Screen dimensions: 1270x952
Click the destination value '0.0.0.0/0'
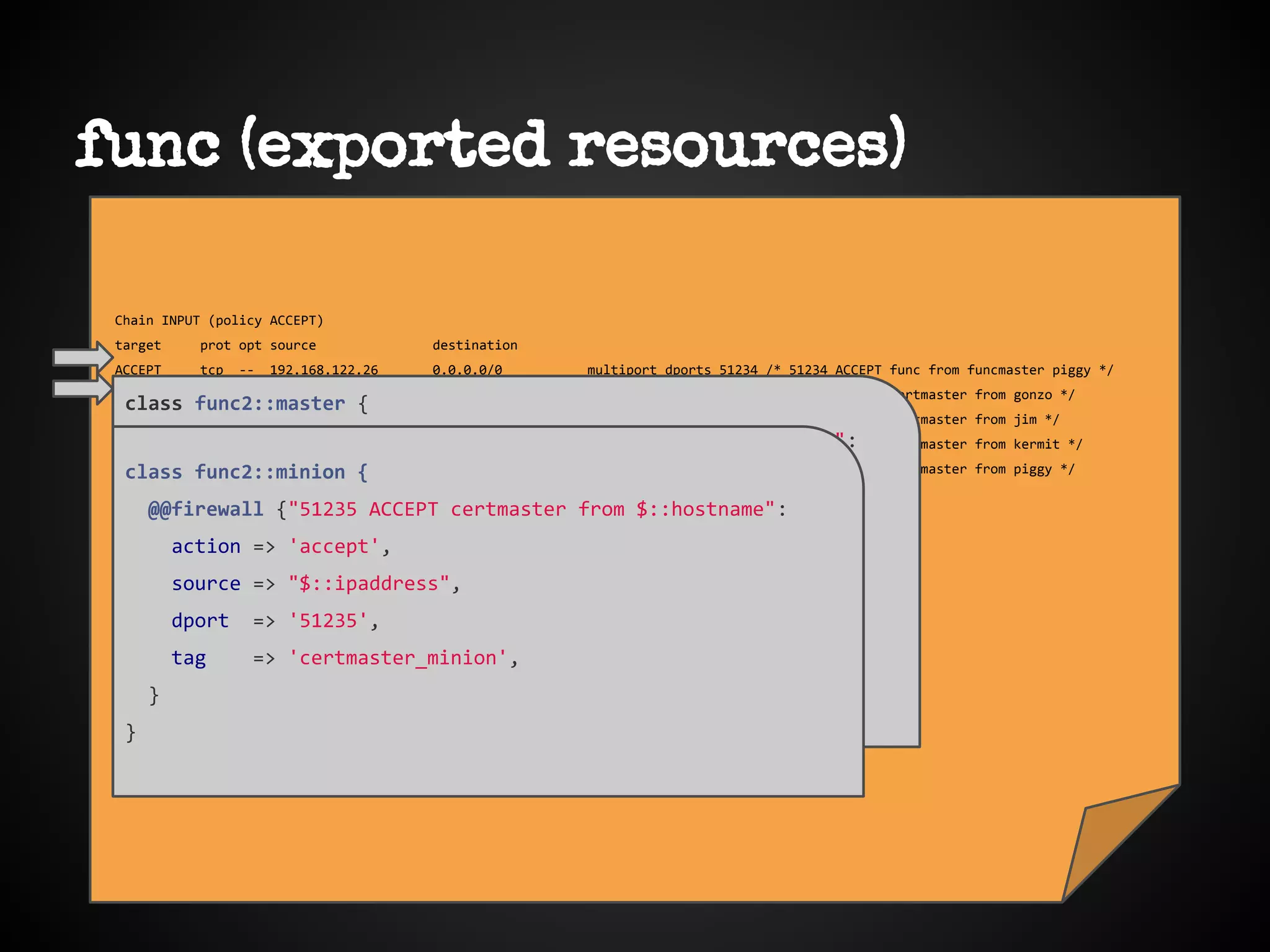(468, 369)
